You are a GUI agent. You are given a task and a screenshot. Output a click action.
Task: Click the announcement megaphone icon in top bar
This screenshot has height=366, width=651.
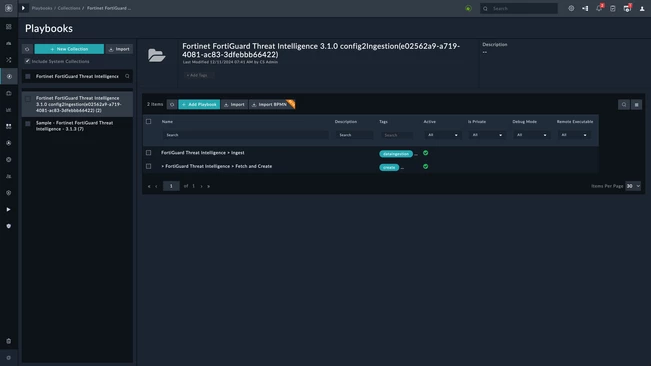(x=585, y=8)
